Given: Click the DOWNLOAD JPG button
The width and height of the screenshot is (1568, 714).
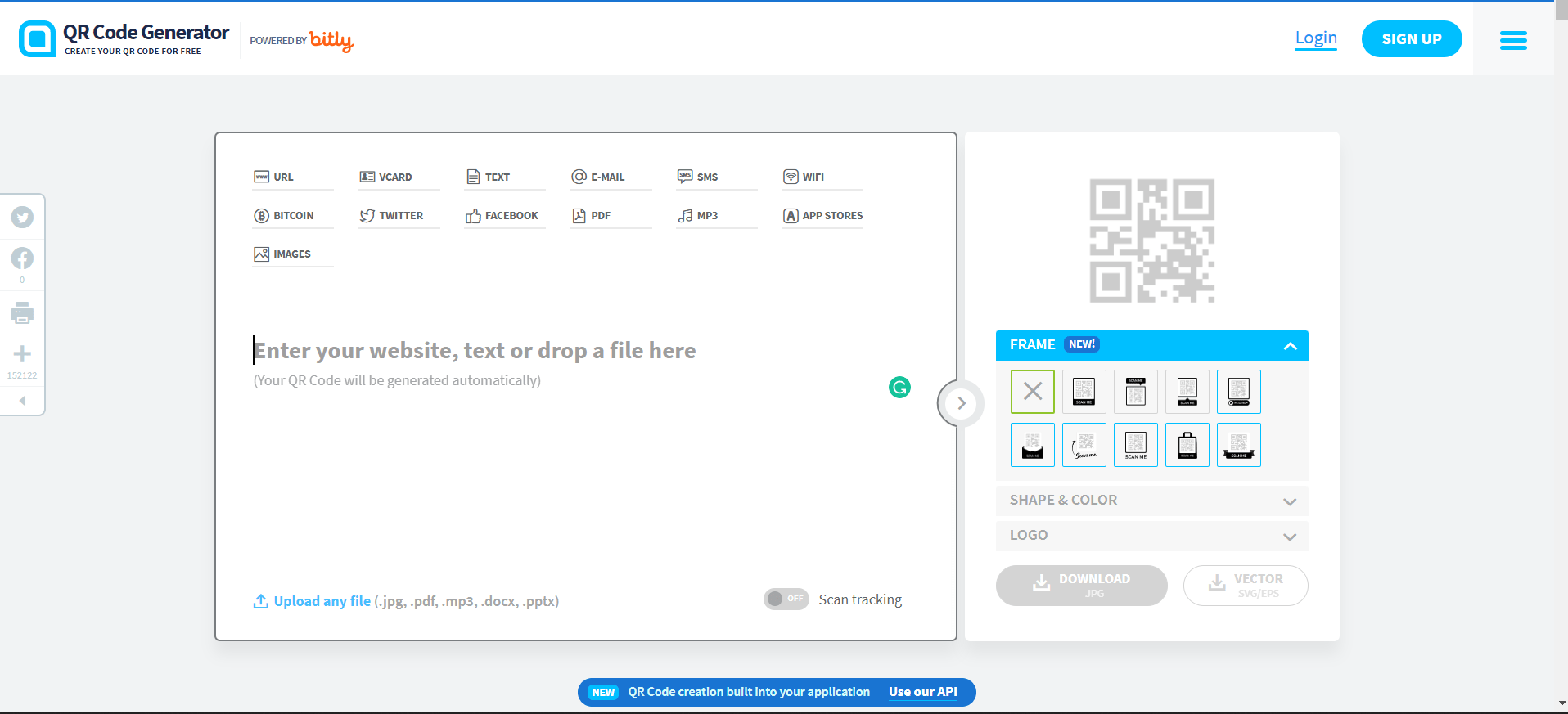Looking at the screenshot, I should coord(1082,586).
